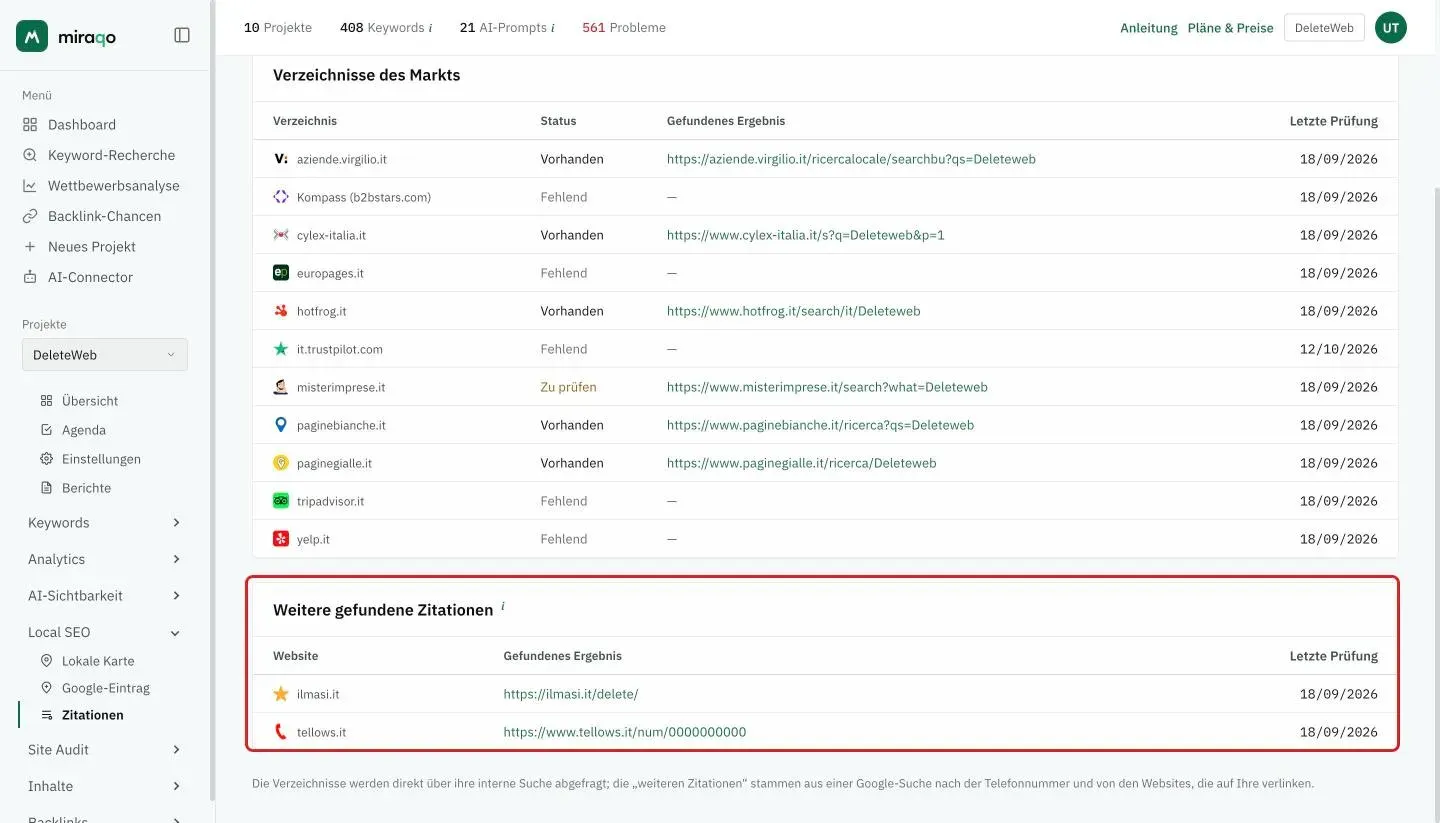This screenshot has width=1440, height=823.
Task: Open the hotfrog.it search result link
Action: [x=793, y=311]
